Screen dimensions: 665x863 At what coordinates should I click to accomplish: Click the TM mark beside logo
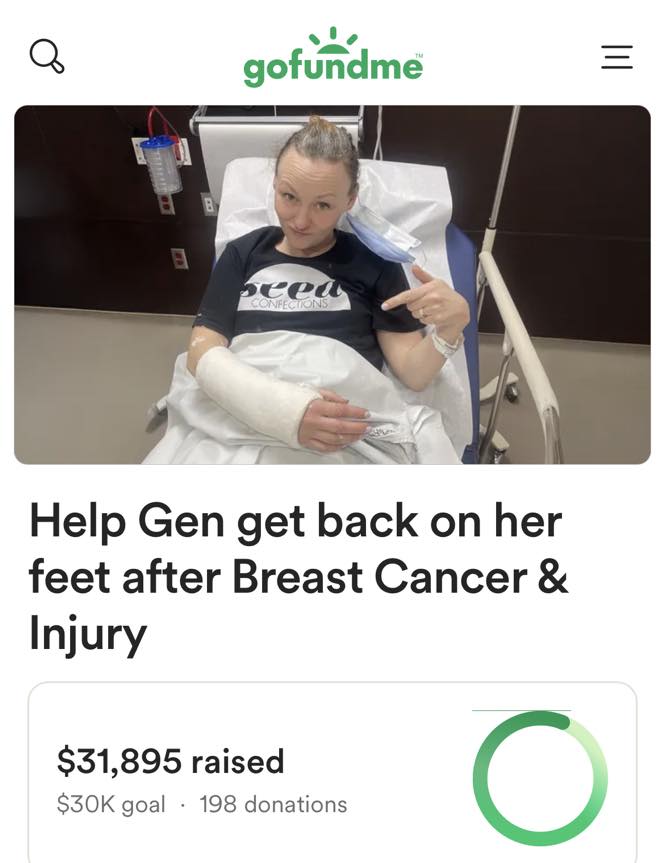tap(419, 56)
